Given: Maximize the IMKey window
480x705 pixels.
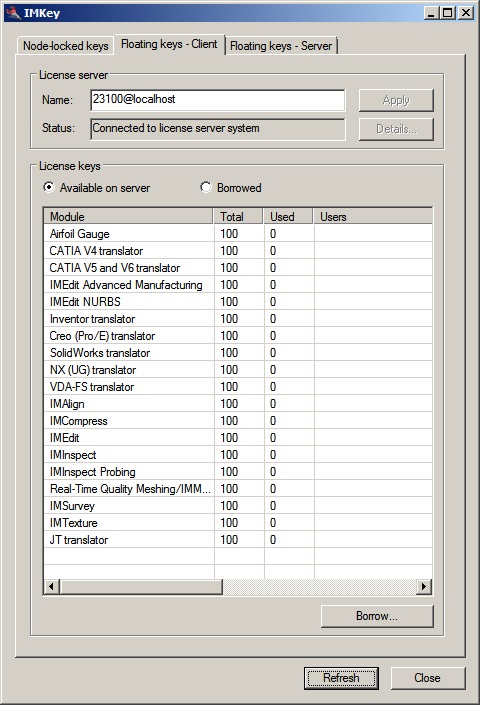Looking at the screenshot, I should (x=448, y=13).
